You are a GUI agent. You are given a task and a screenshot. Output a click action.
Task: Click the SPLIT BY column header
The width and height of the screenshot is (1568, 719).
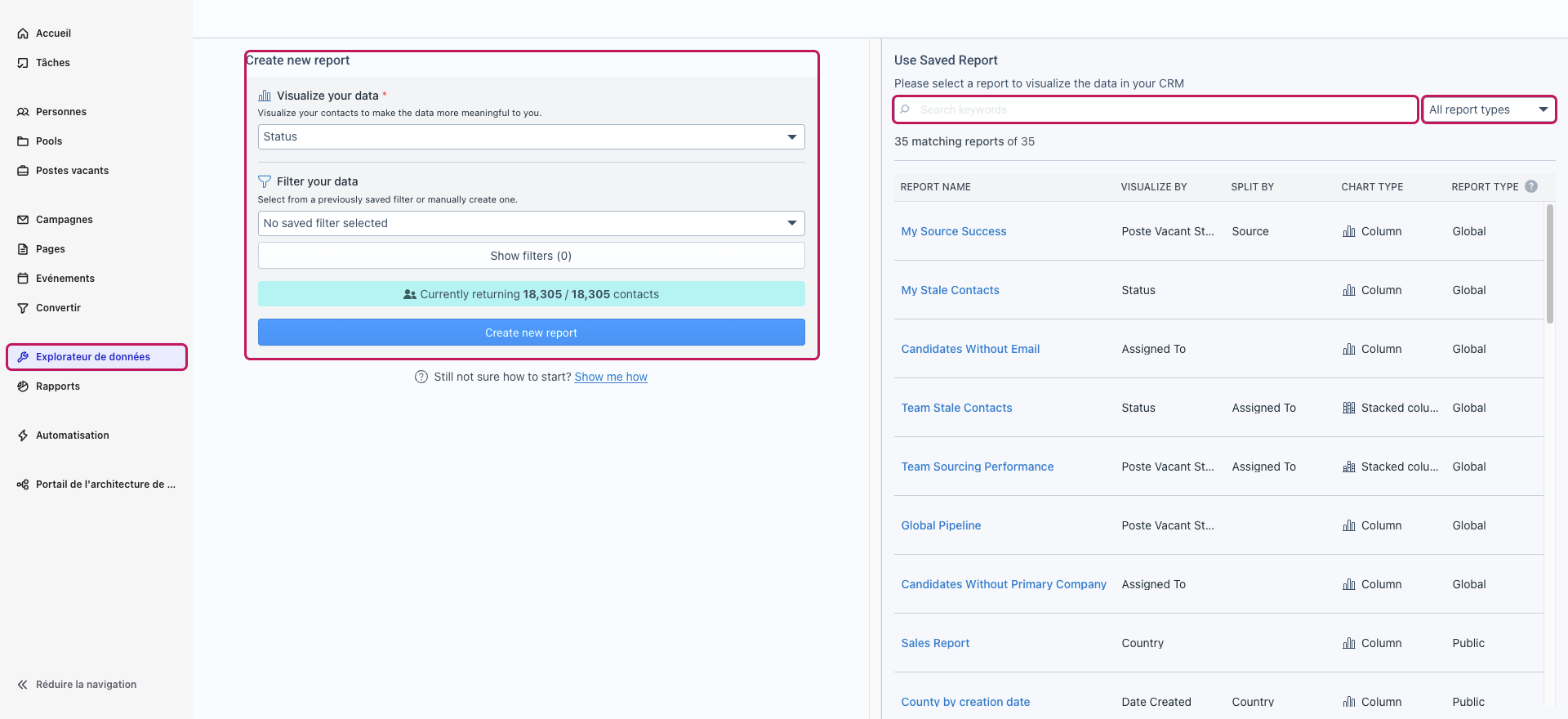coord(1252,187)
